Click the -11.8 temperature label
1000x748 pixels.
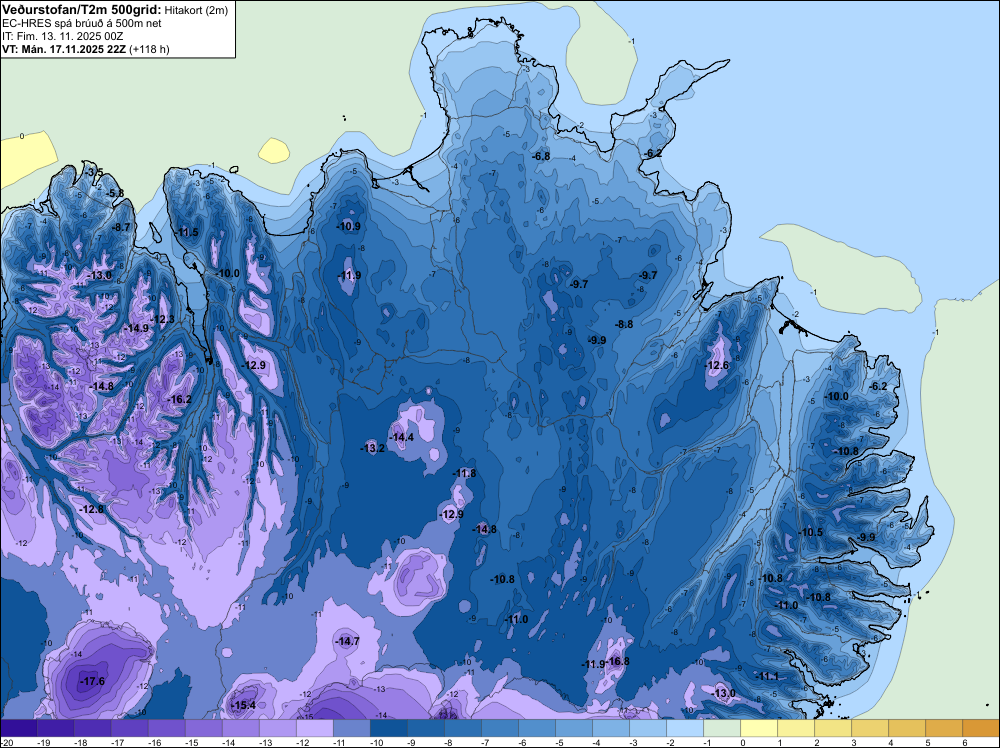[x=464, y=473]
